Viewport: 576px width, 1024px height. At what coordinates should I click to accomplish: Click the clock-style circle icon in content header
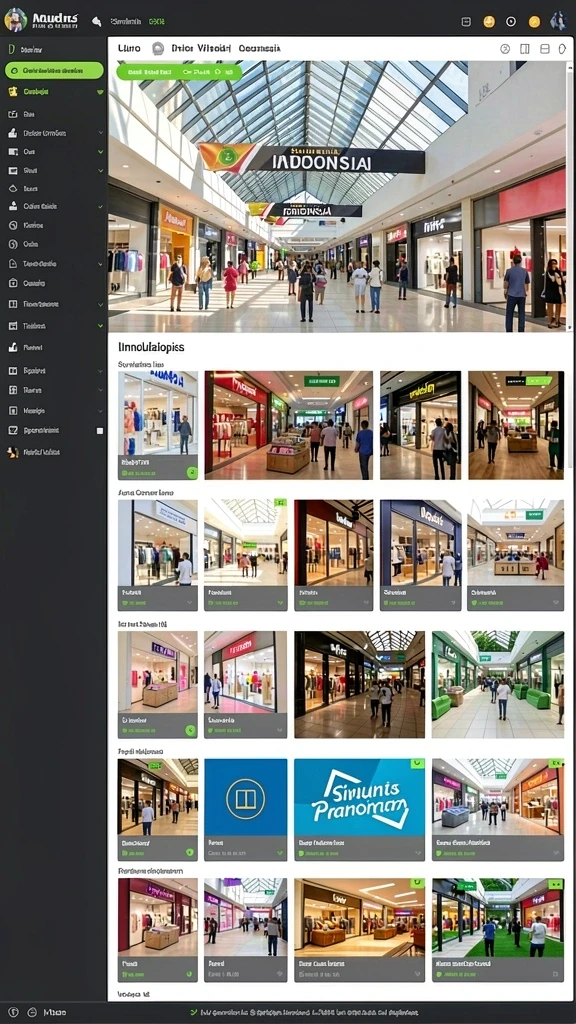point(505,49)
